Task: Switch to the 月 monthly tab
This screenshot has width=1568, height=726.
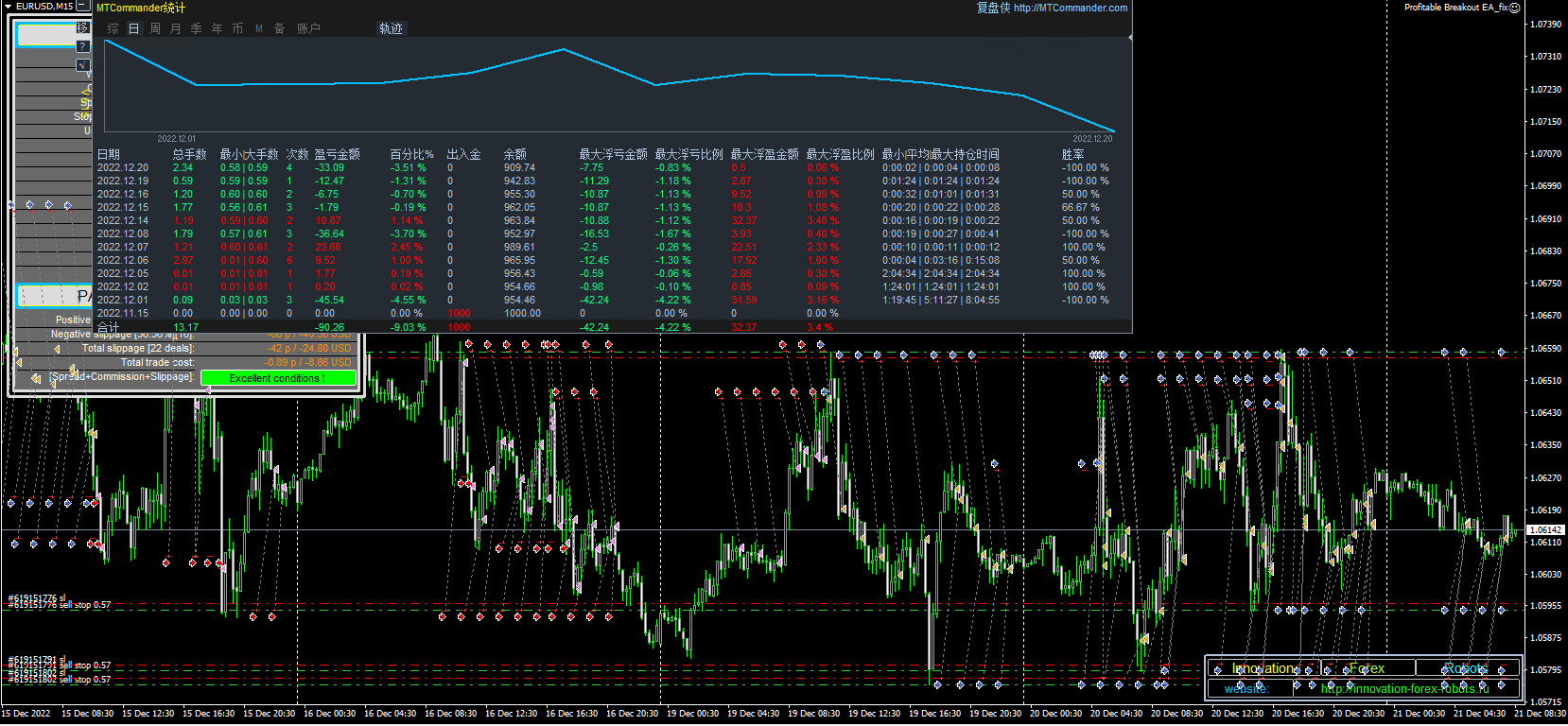Action: pos(176,28)
